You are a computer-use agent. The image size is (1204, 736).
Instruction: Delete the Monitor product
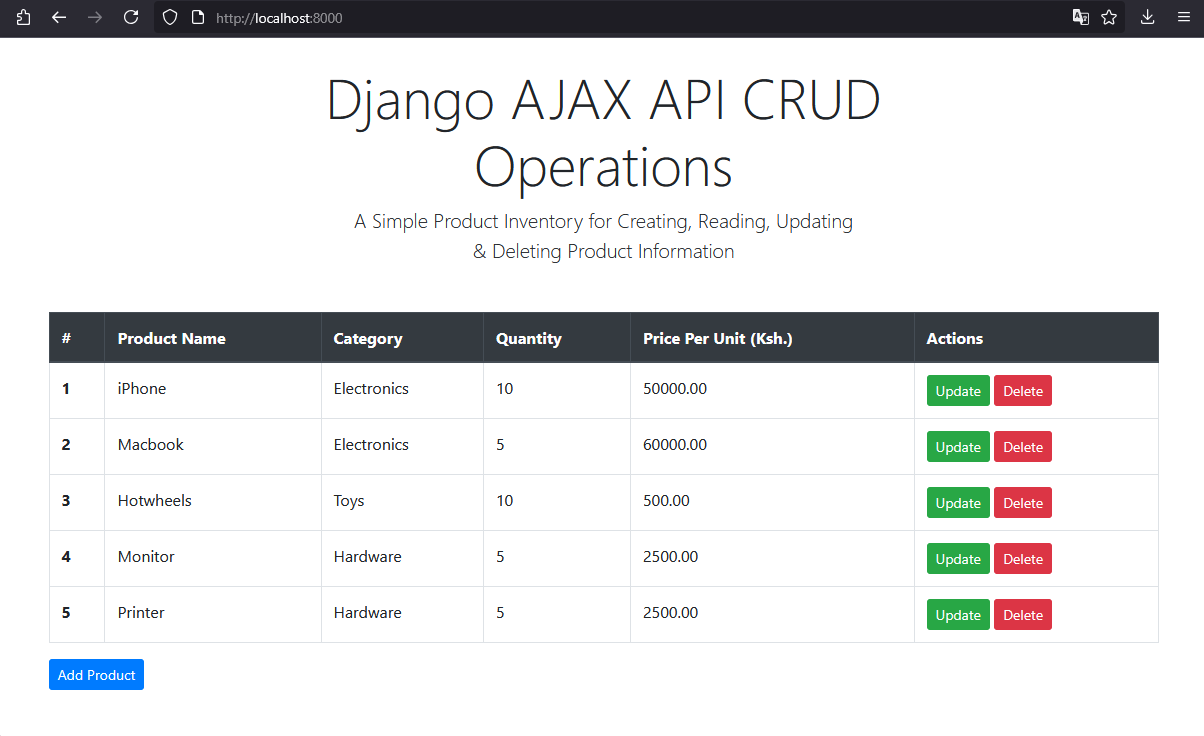1023,559
